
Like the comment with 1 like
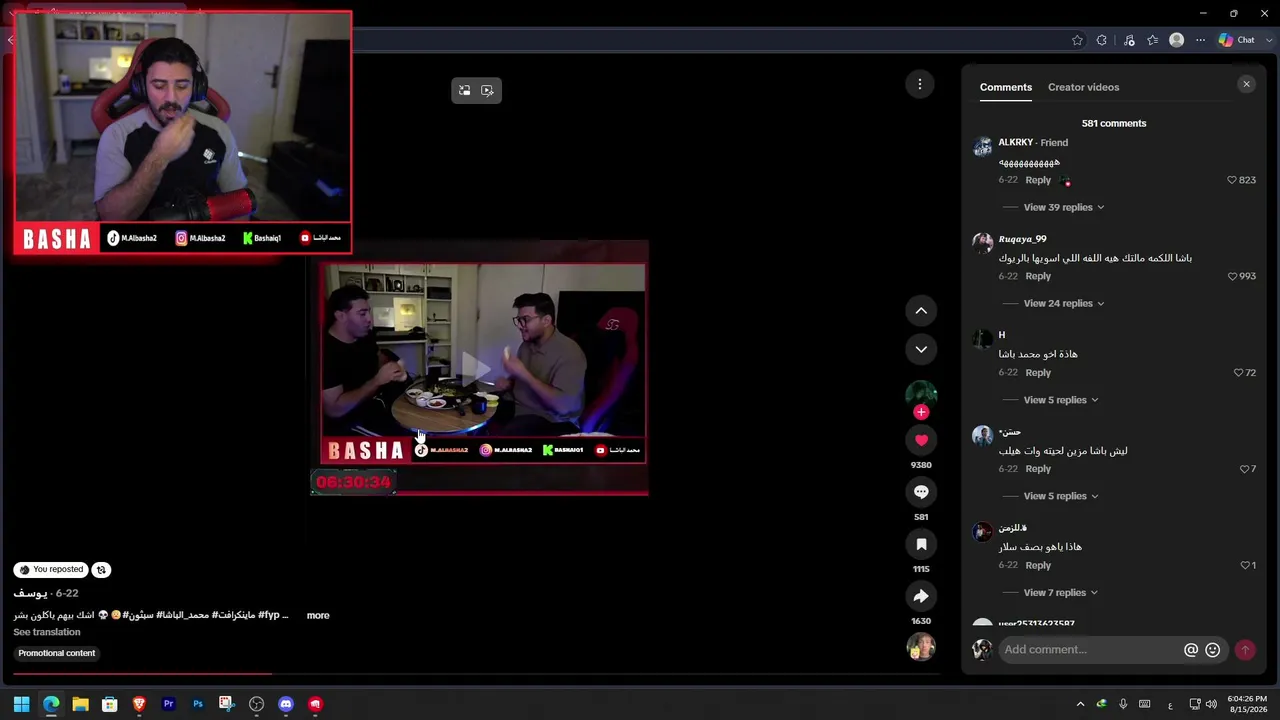point(1244,565)
